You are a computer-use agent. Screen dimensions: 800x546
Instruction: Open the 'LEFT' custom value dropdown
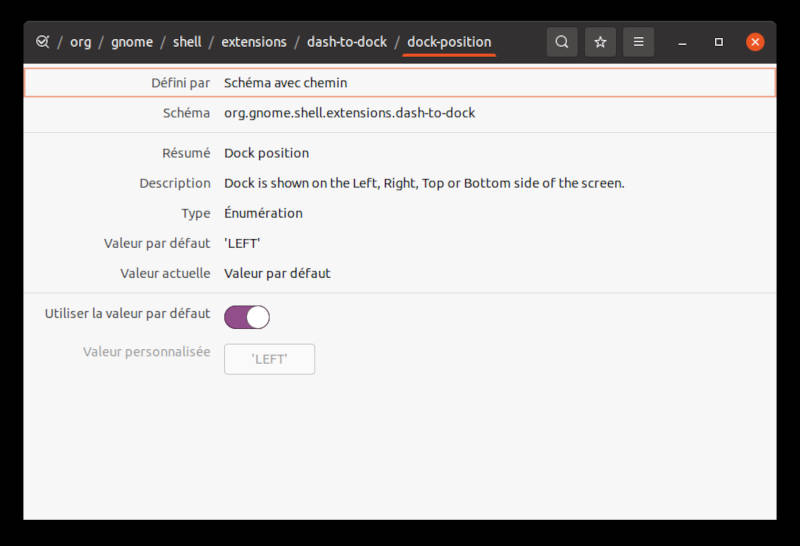point(269,359)
